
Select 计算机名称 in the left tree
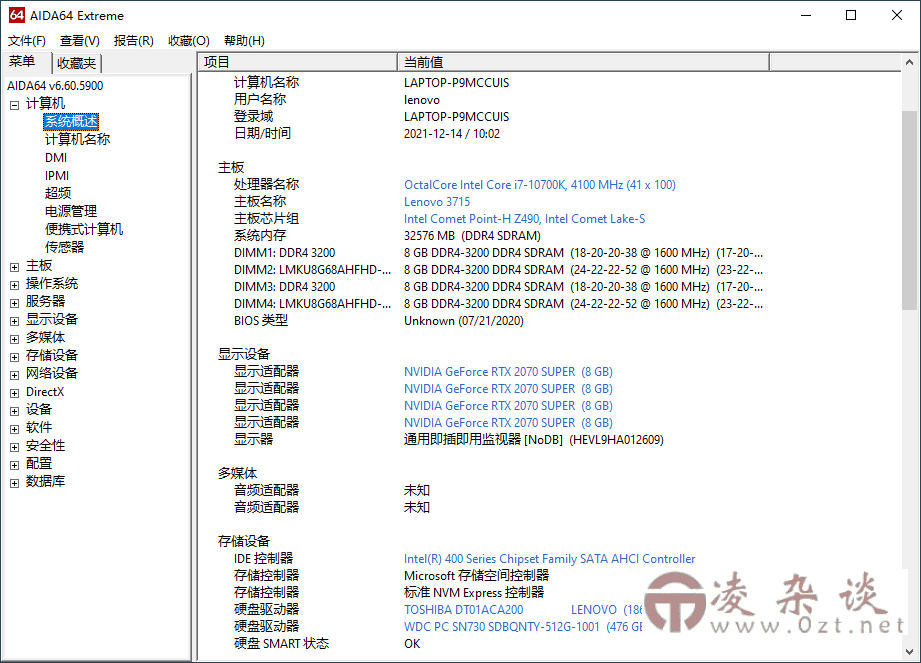point(78,139)
